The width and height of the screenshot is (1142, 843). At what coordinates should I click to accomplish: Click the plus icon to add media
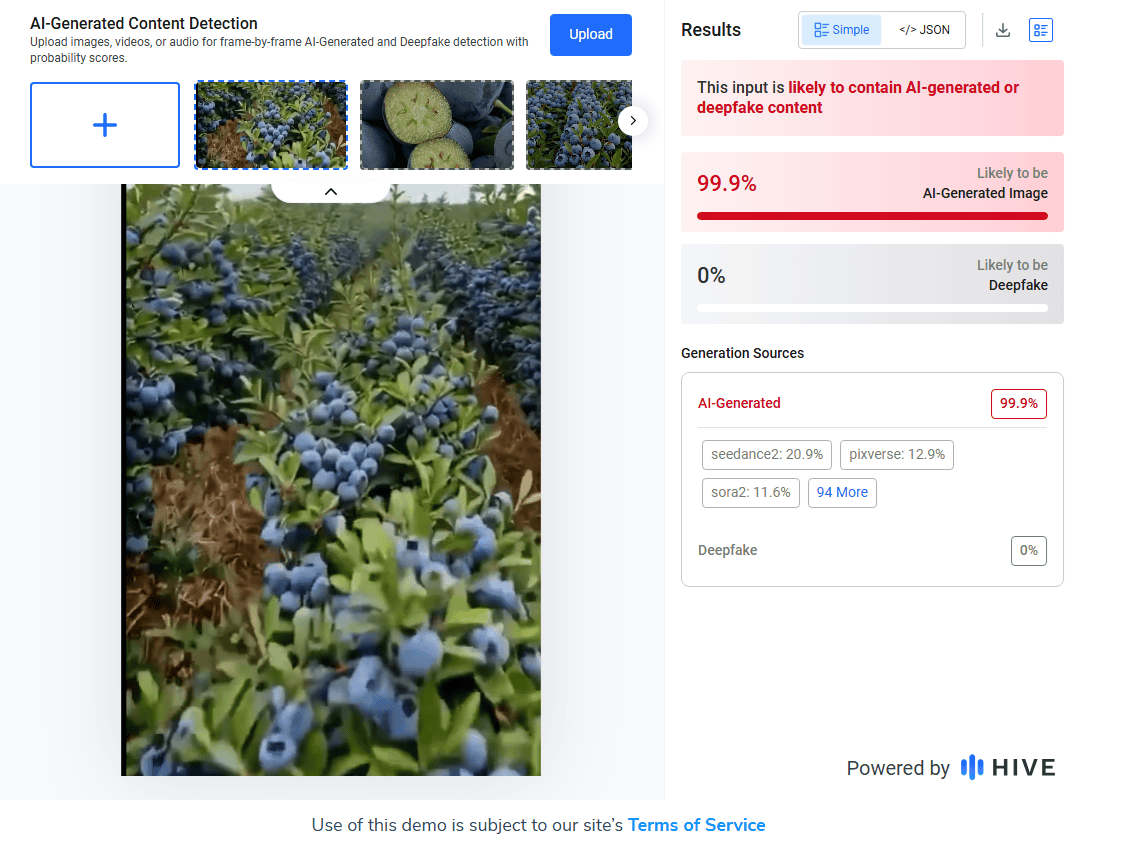(x=105, y=125)
